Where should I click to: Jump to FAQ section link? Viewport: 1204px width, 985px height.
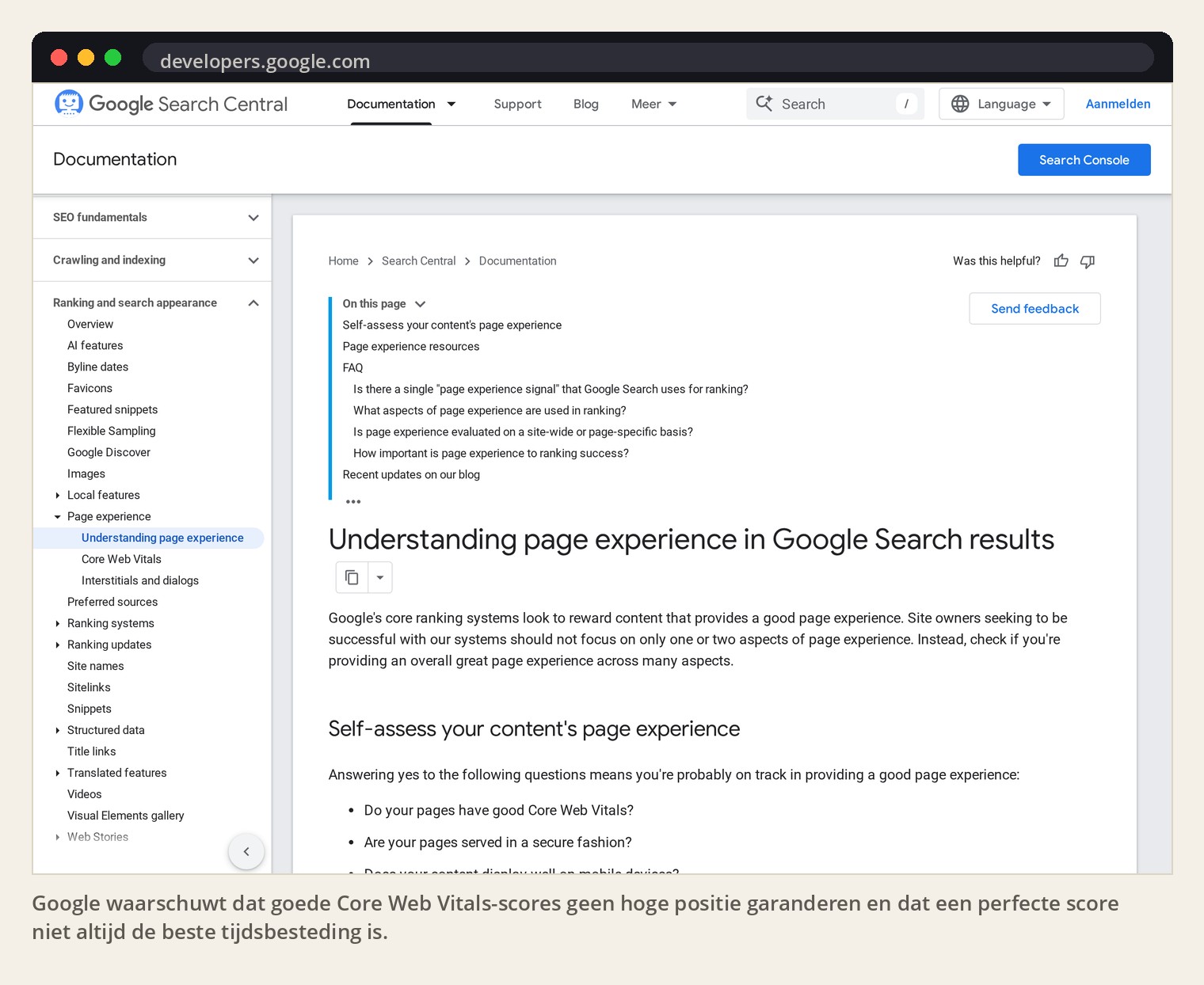click(x=352, y=367)
